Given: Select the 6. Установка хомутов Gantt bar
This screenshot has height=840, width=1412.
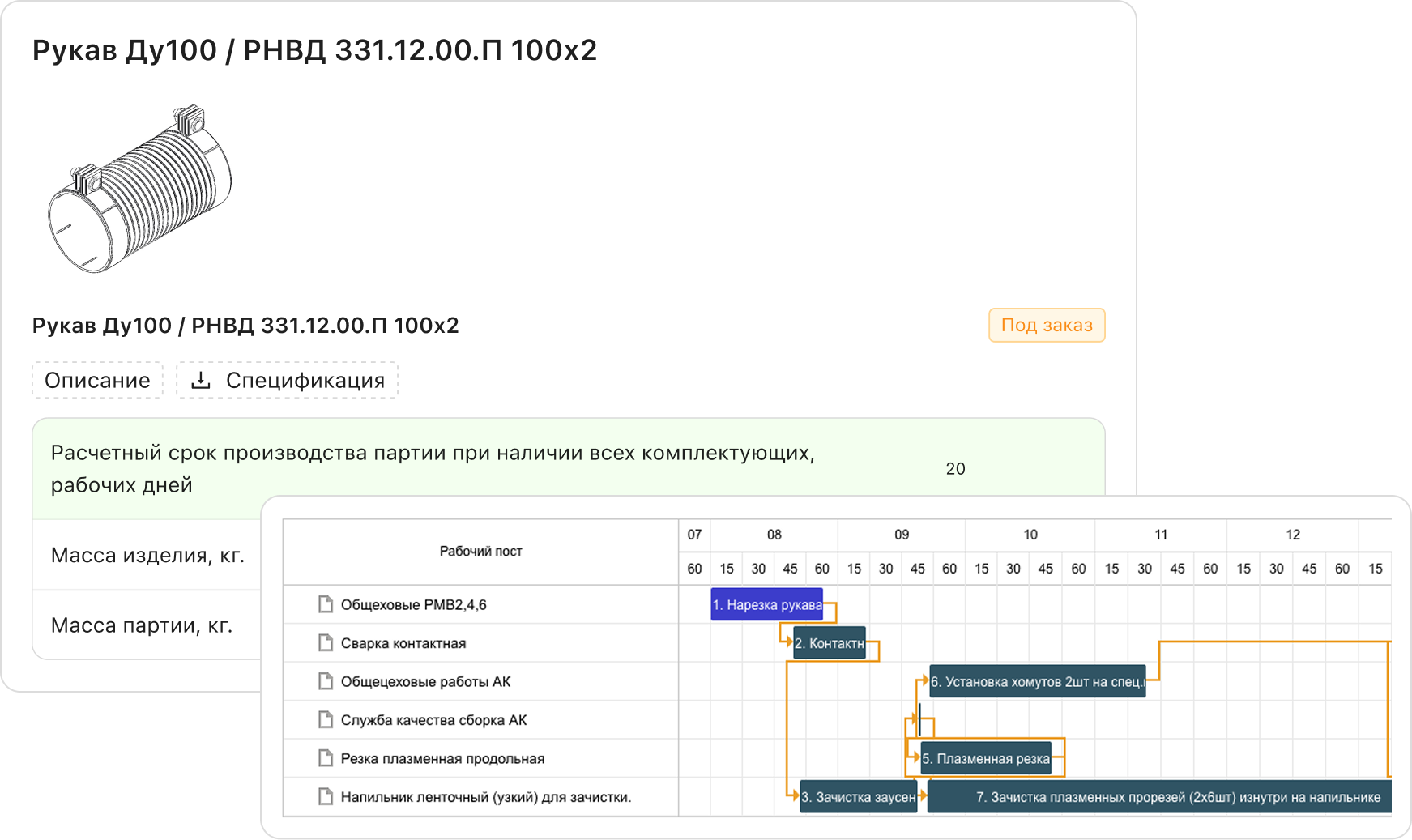Looking at the screenshot, I should pyautogui.click(x=1037, y=681).
